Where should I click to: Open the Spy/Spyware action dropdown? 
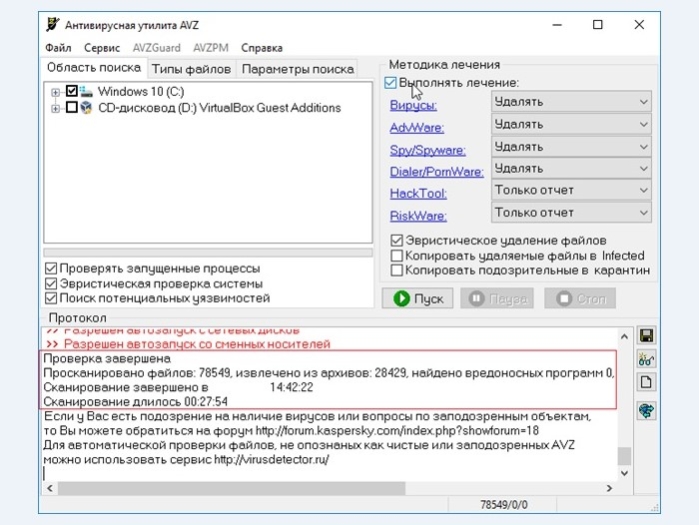571,147
